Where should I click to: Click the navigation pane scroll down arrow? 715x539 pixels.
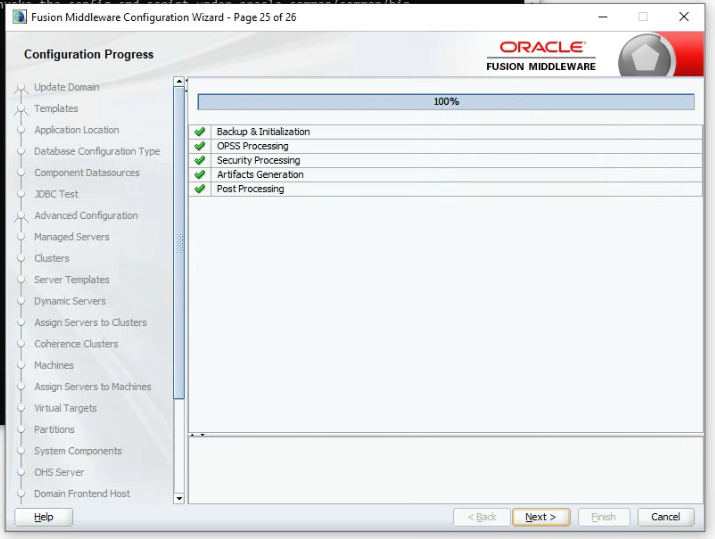(179, 498)
